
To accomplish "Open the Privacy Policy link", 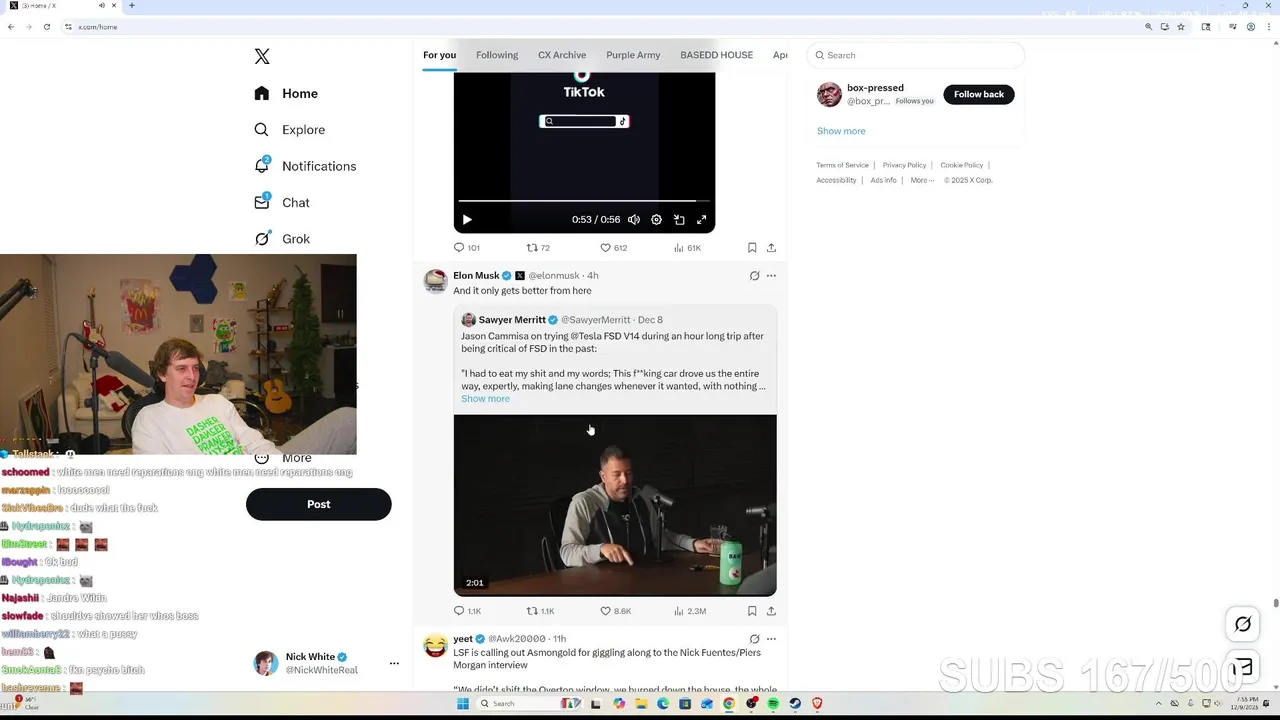I will (905, 165).
